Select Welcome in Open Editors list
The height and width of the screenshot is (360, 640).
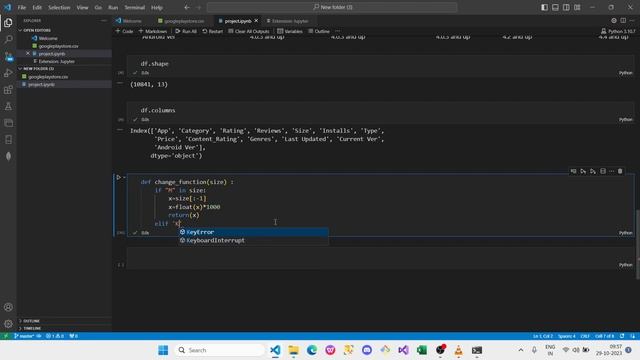click(48, 38)
